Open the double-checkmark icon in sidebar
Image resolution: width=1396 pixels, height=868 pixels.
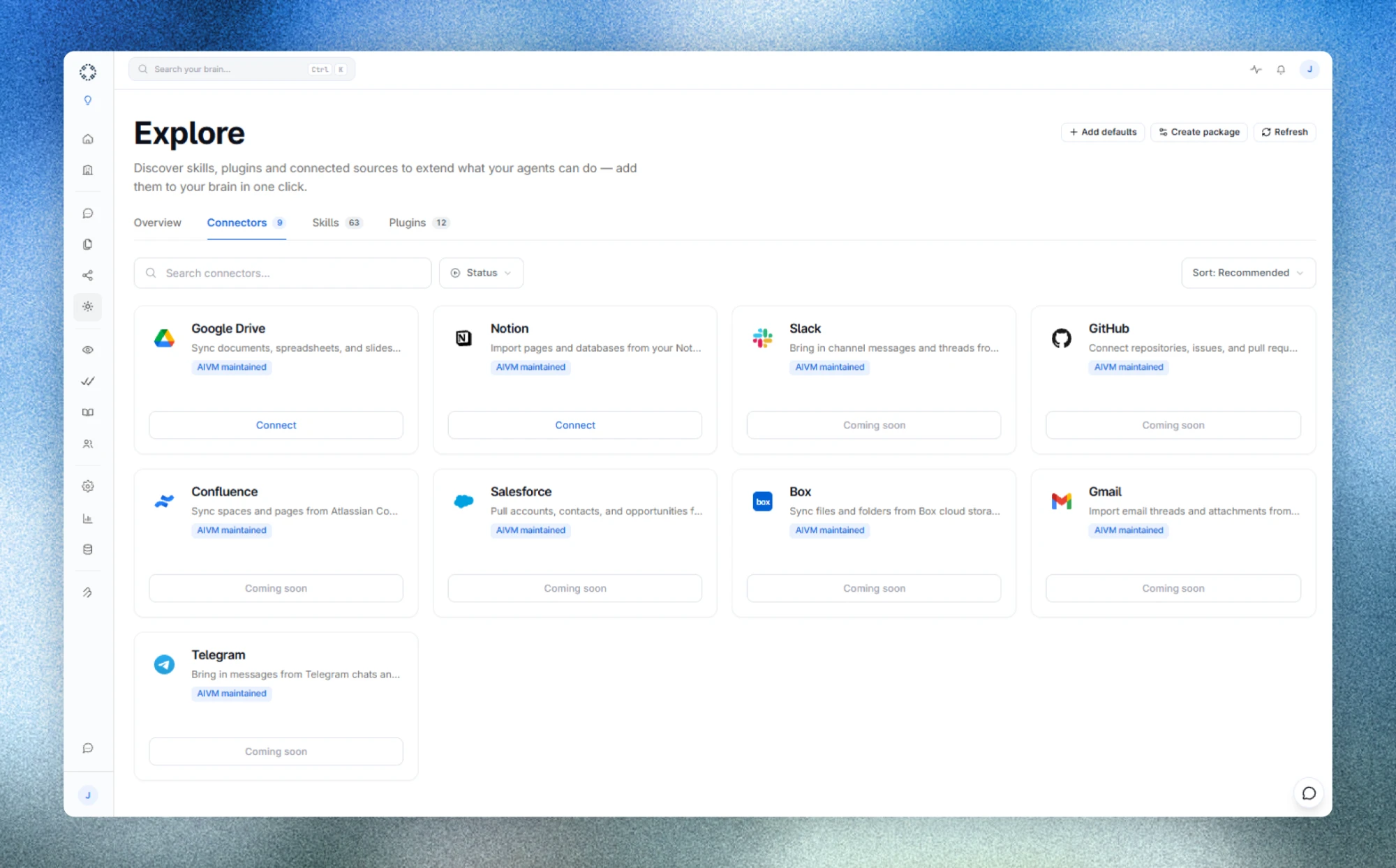click(x=88, y=381)
